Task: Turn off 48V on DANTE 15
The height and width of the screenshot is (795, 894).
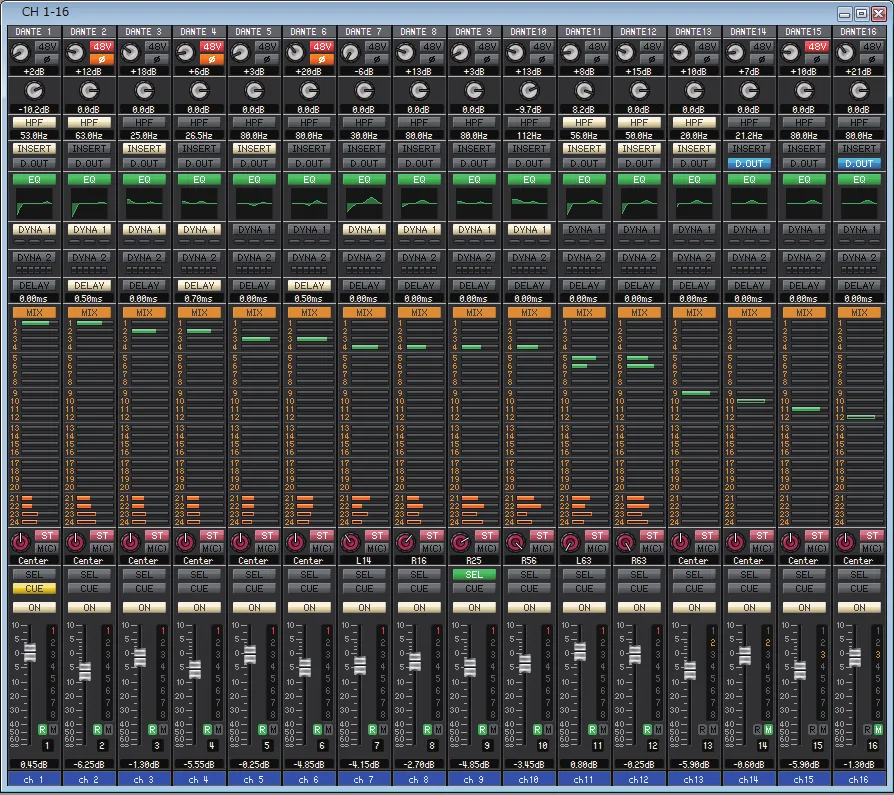Action: tap(817, 46)
